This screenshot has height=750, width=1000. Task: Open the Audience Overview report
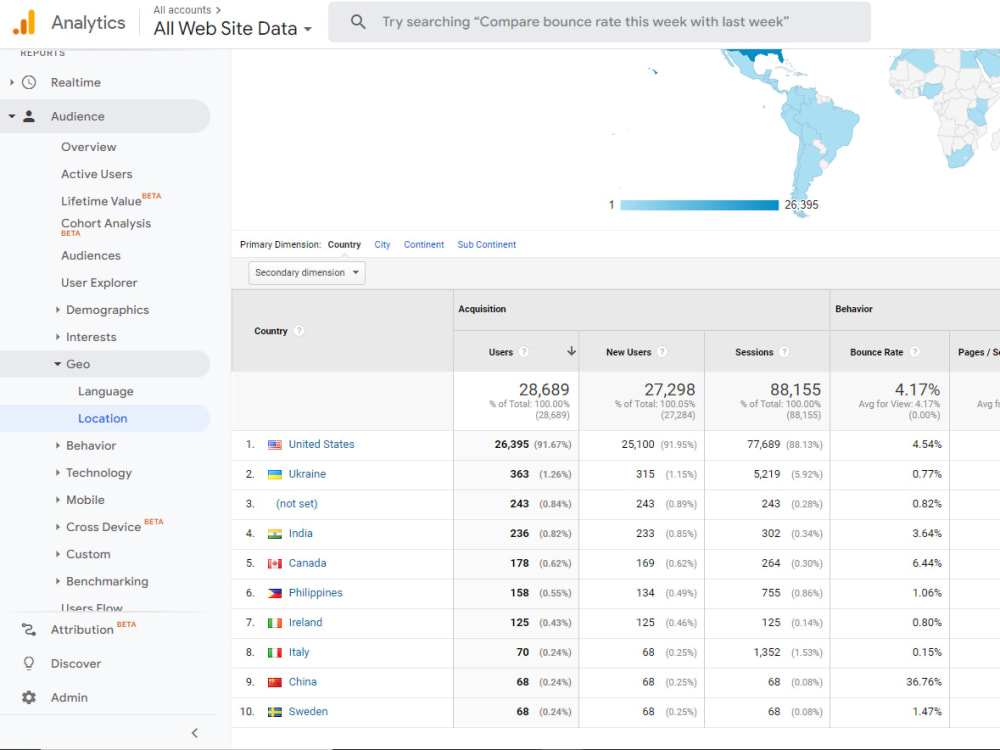tap(89, 147)
